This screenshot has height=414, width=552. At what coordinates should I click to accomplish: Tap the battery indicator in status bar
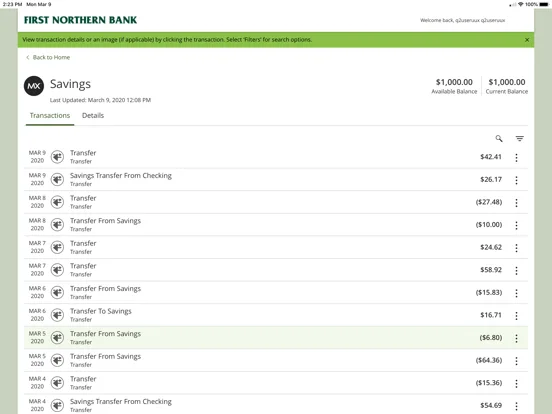tap(544, 4)
